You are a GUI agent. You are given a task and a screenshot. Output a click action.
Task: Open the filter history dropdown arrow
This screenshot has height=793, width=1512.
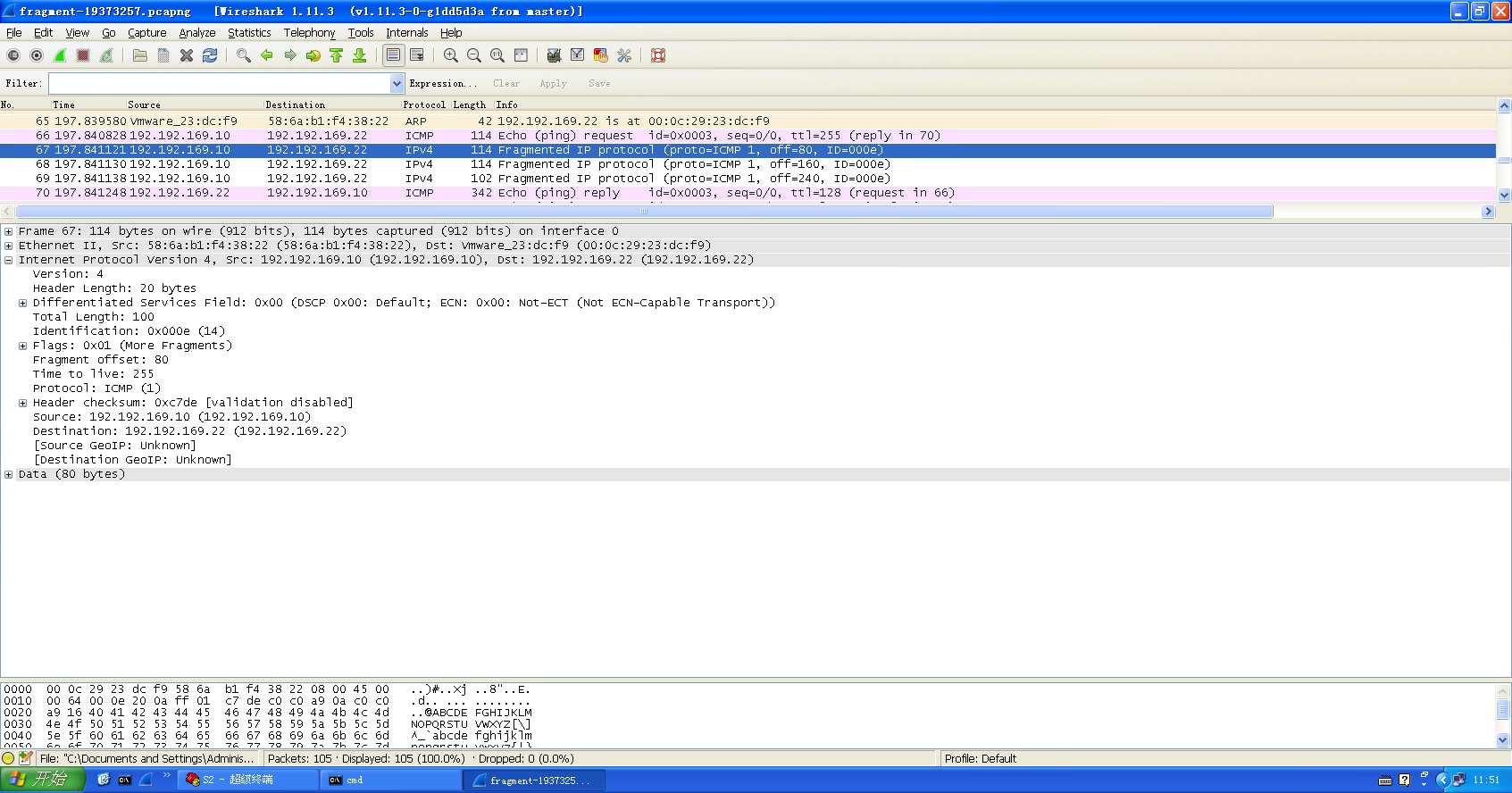pos(397,83)
